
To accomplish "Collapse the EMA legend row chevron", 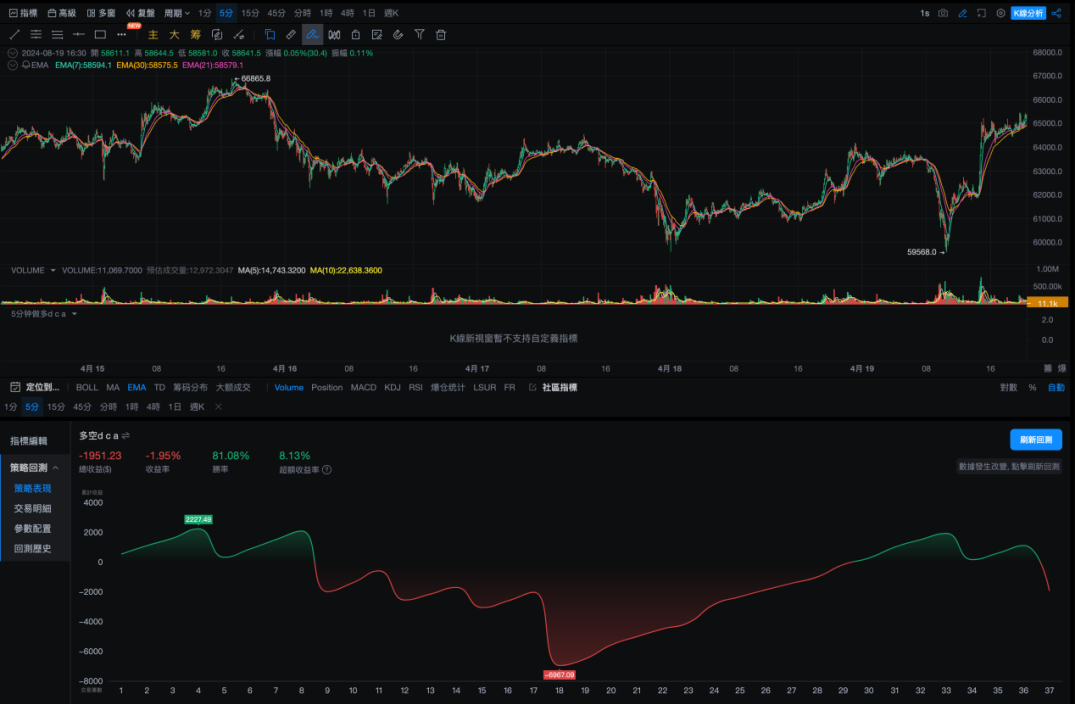I will [x=12, y=65].
